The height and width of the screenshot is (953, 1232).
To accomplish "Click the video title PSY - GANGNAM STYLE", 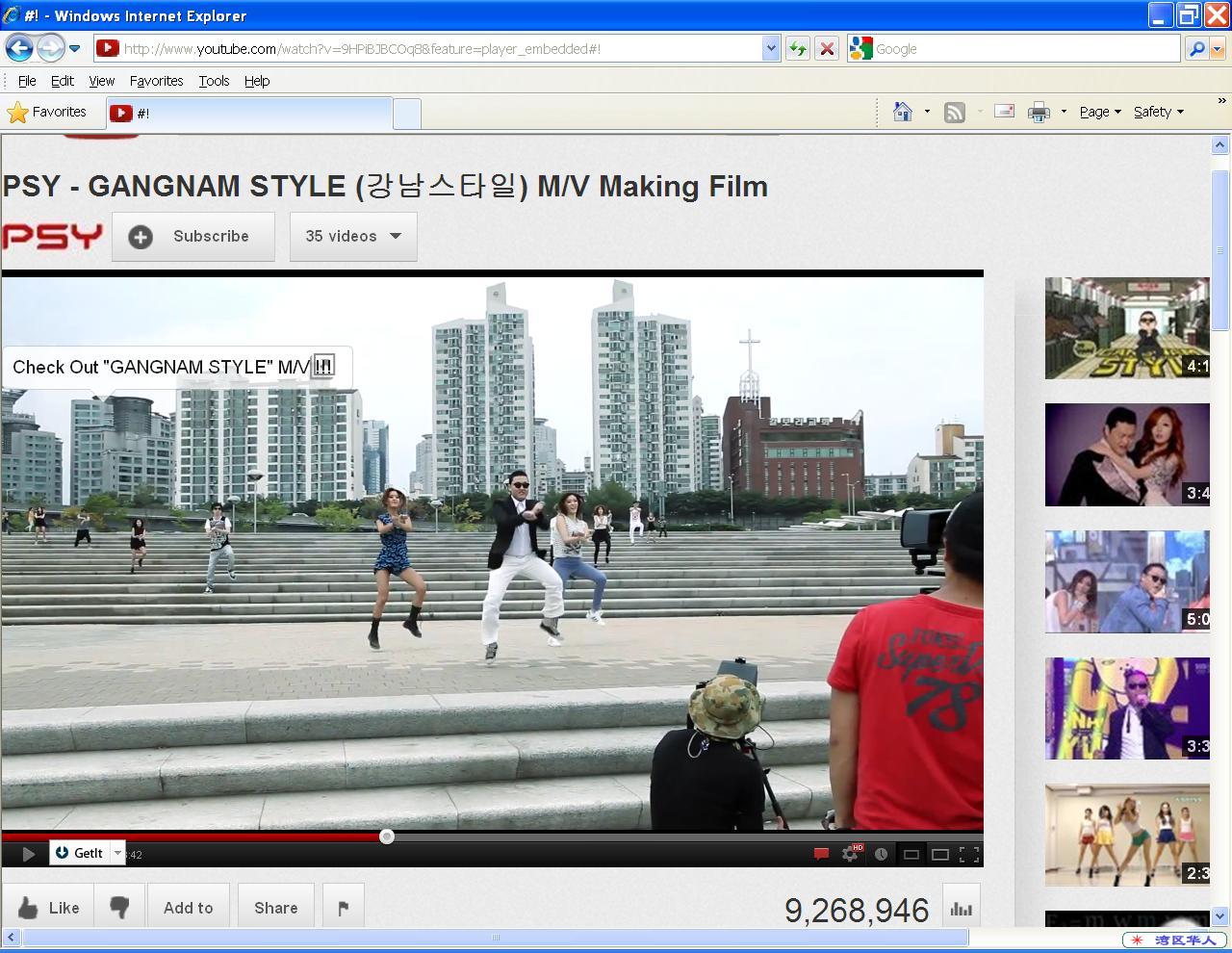I will (385, 186).
